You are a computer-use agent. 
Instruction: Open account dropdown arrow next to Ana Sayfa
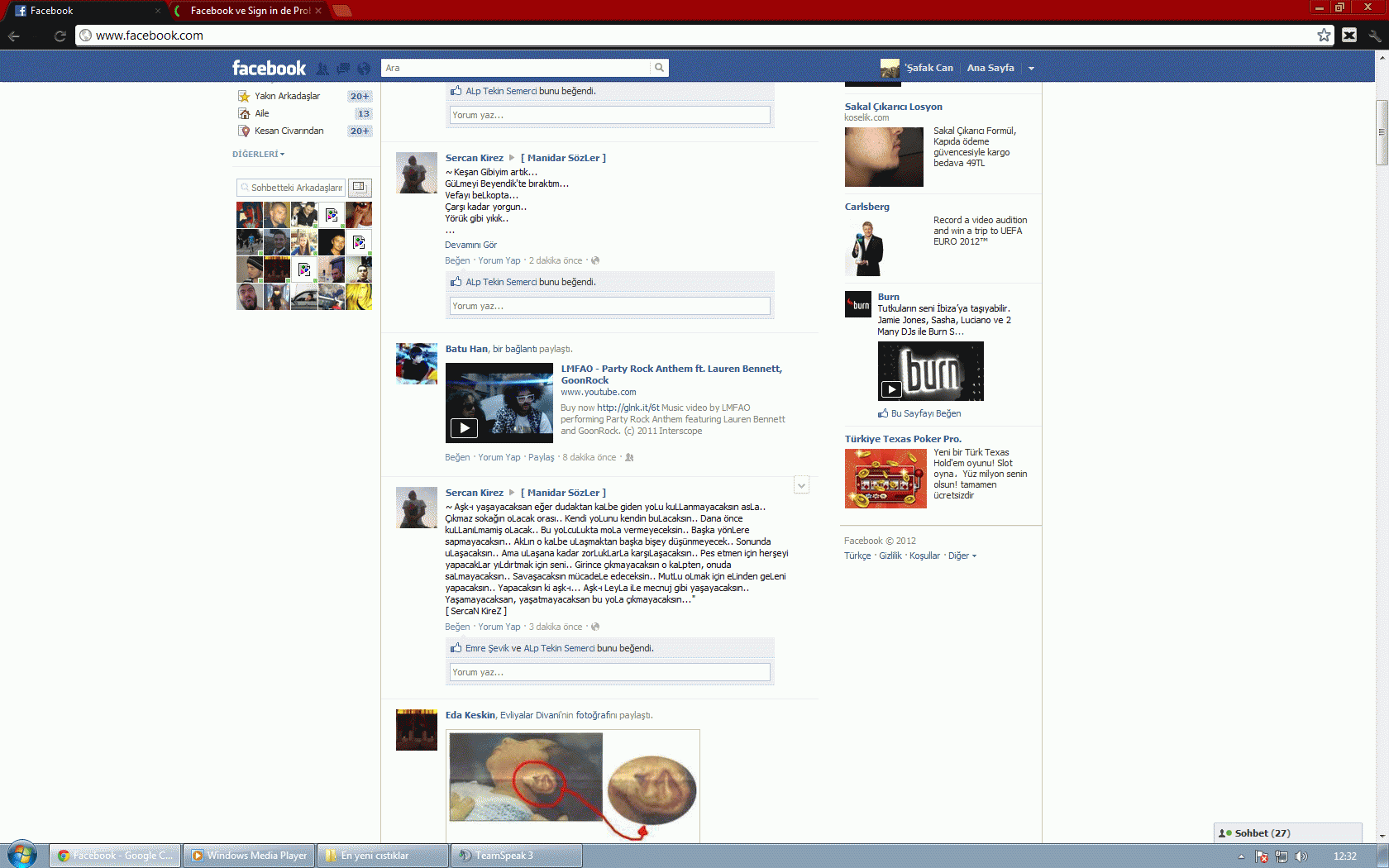1031,69
